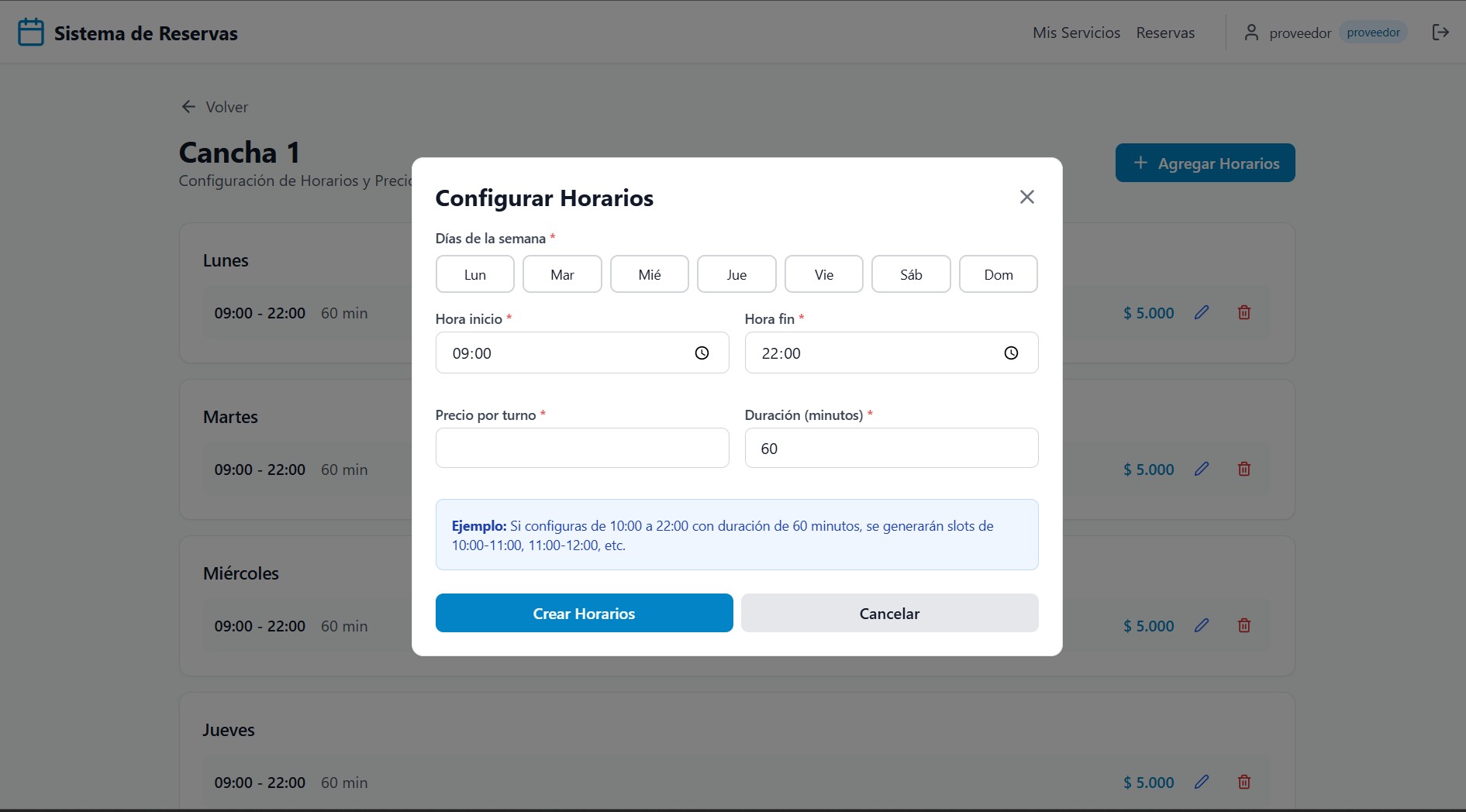Toggle the Sáb day button
1466x812 pixels.
tap(911, 274)
